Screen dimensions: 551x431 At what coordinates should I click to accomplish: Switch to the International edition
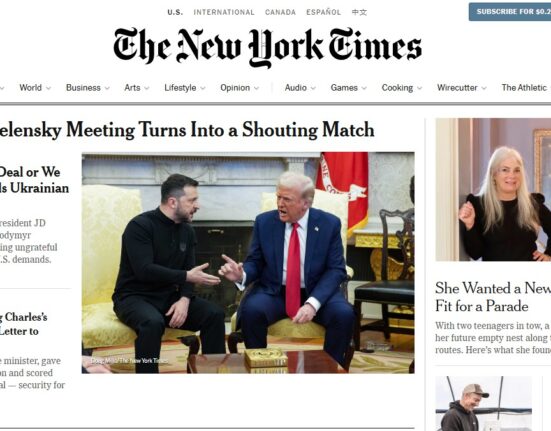[224, 12]
